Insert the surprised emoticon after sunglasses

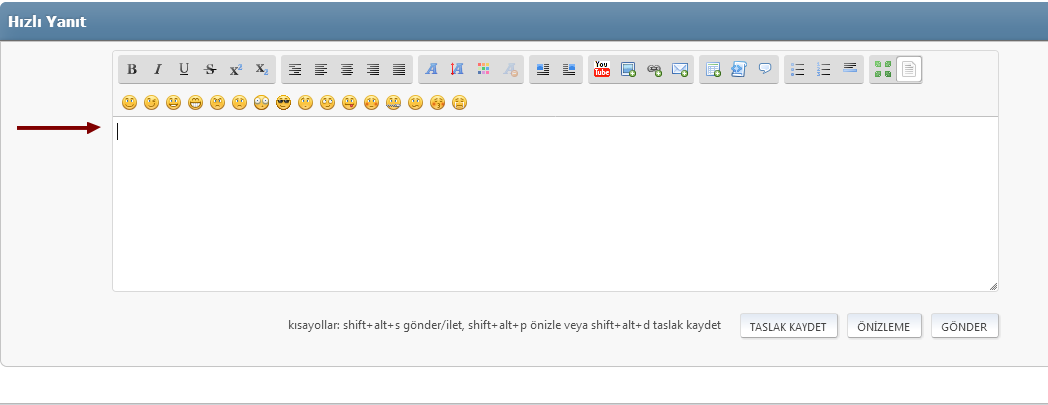click(x=305, y=103)
